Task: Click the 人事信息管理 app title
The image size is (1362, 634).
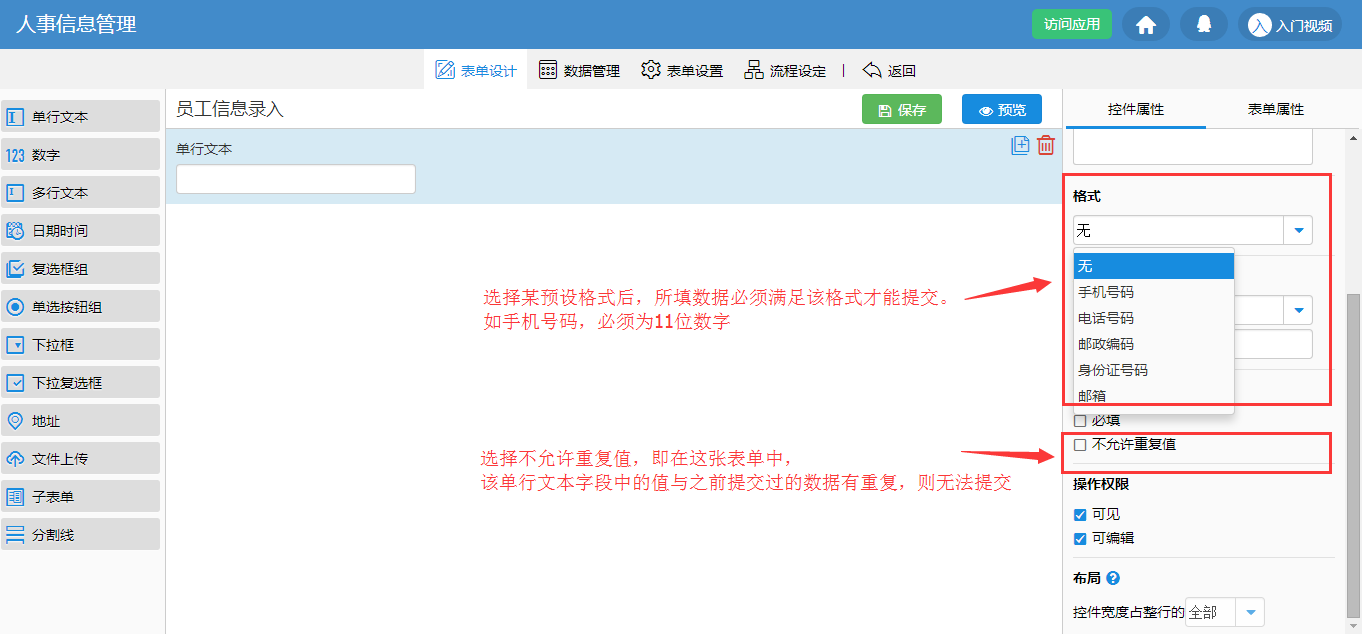Action: click(x=76, y=24)
